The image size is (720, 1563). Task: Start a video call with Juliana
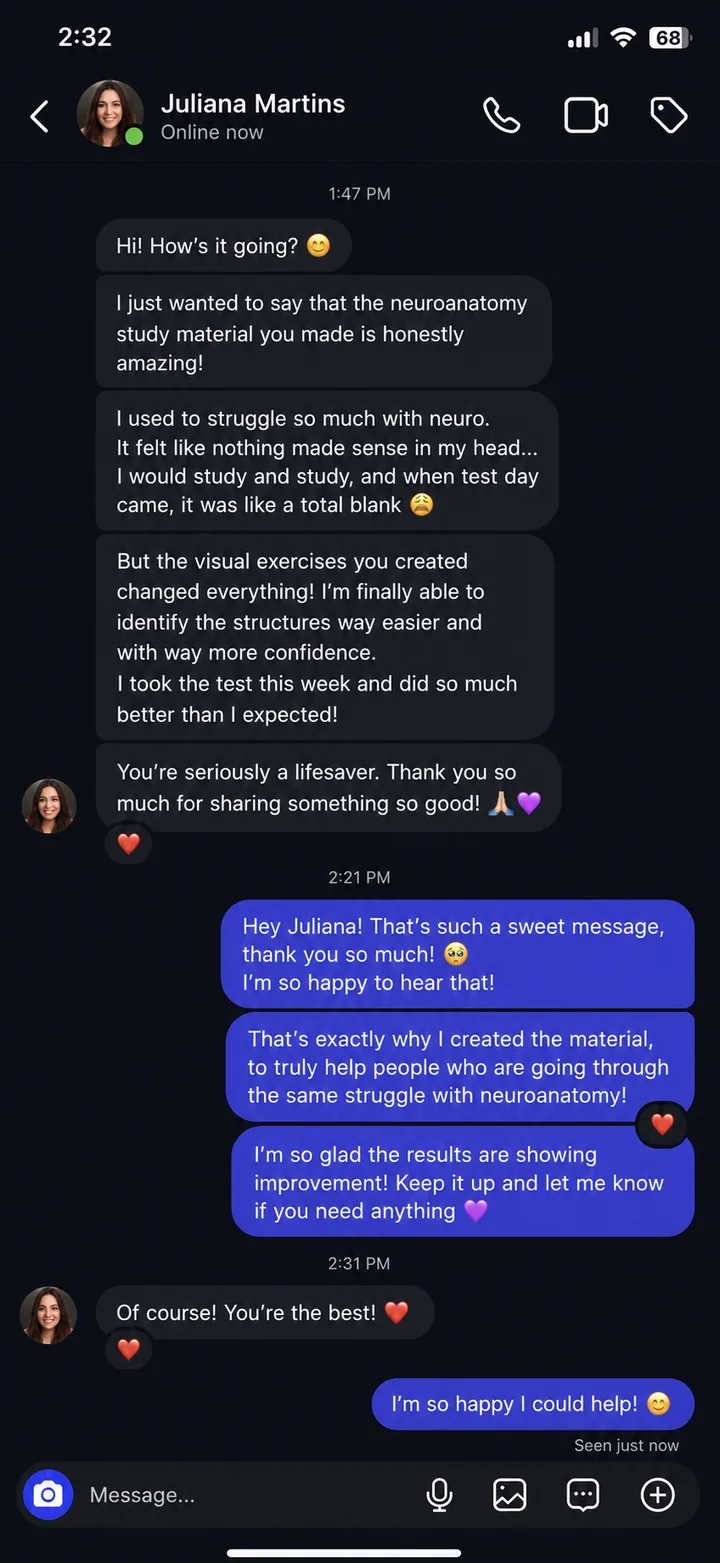pos(586,116)
